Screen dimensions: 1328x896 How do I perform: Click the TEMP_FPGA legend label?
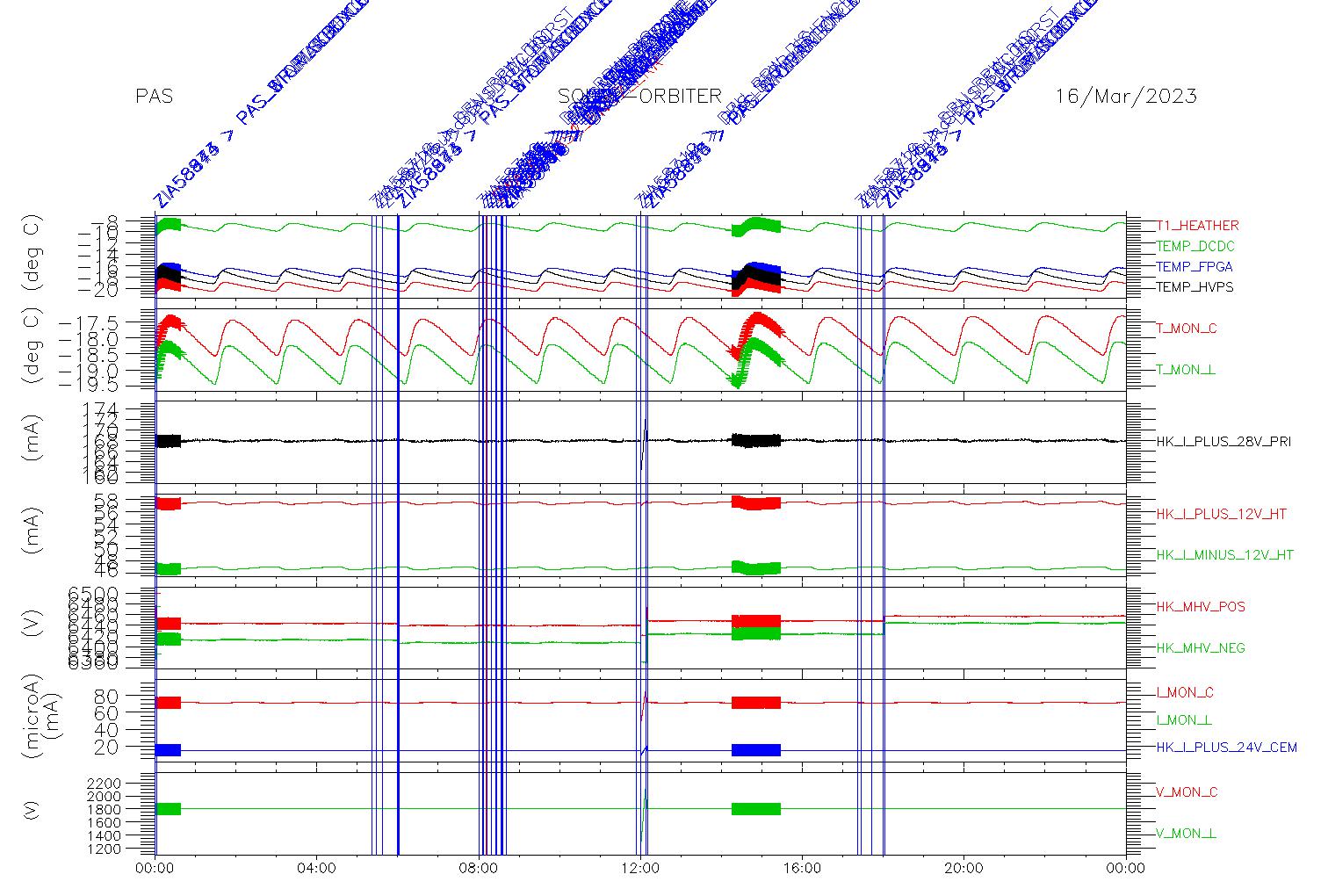click(x=1194, y=267)
